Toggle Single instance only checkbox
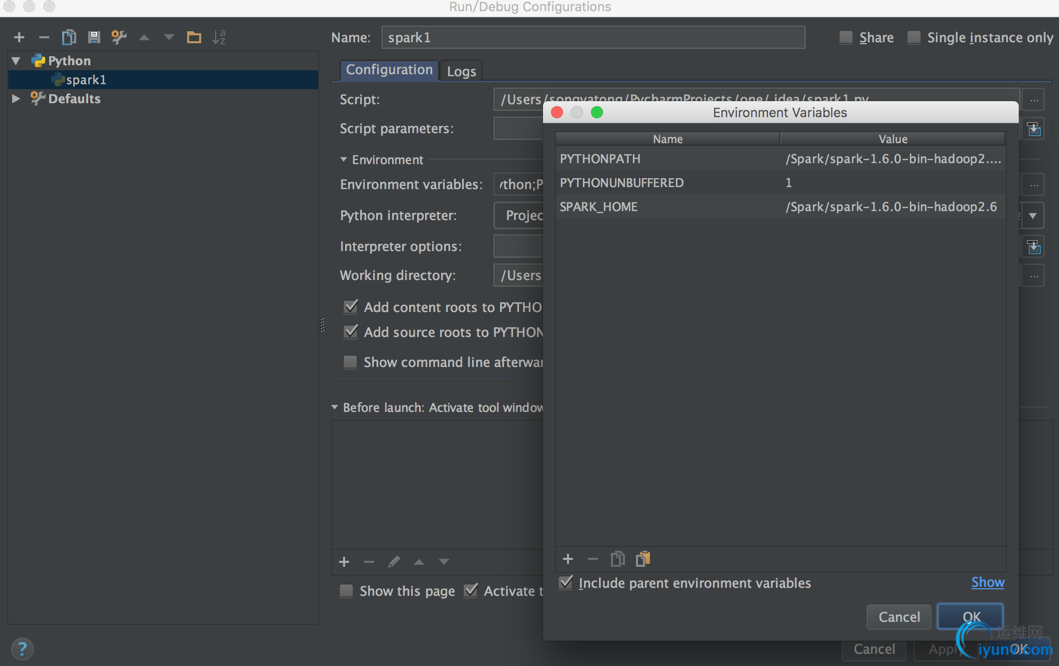 (914, 37)
